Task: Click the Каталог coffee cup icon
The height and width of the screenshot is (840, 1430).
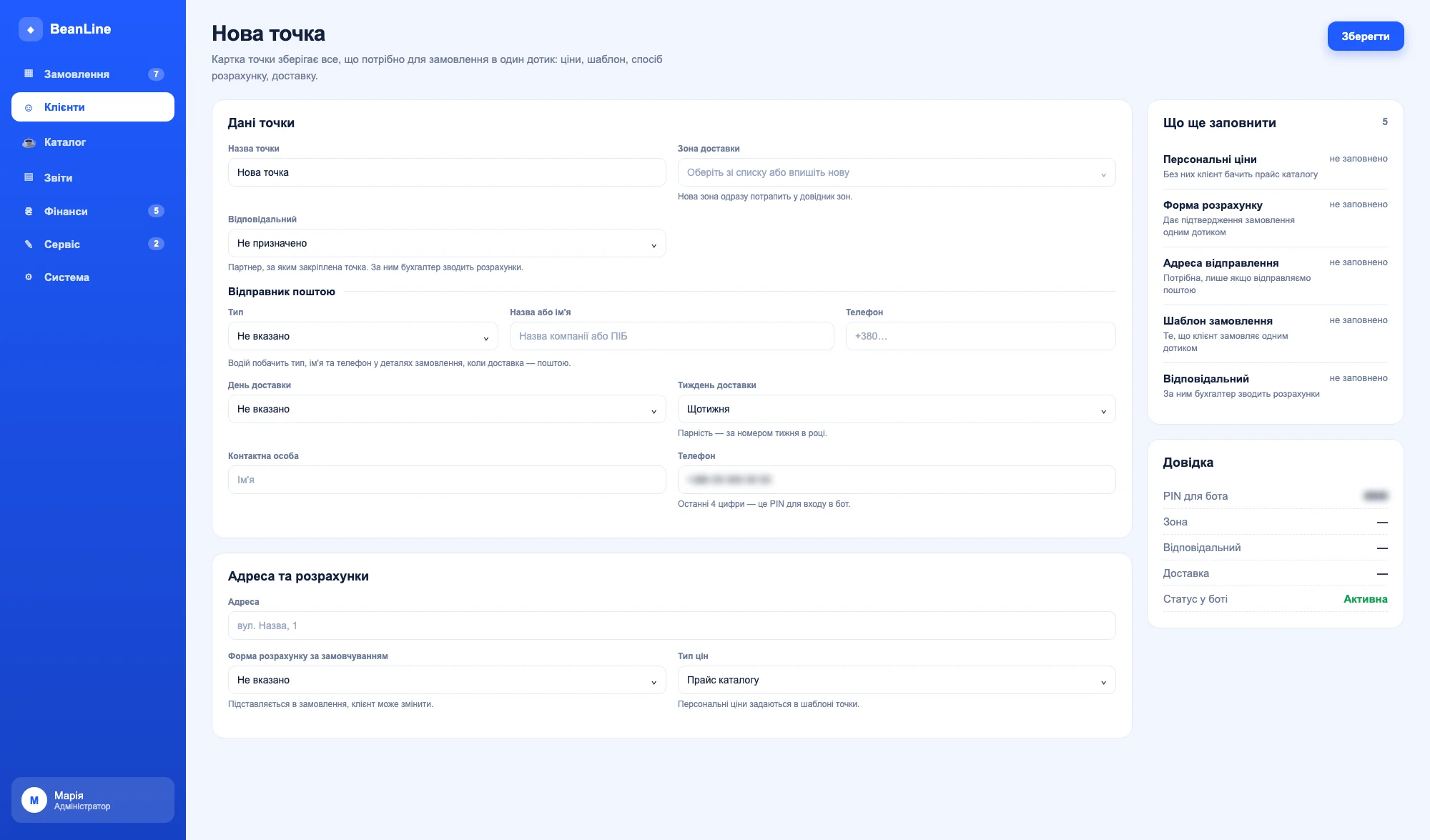Action: click(x=29, y=142)
